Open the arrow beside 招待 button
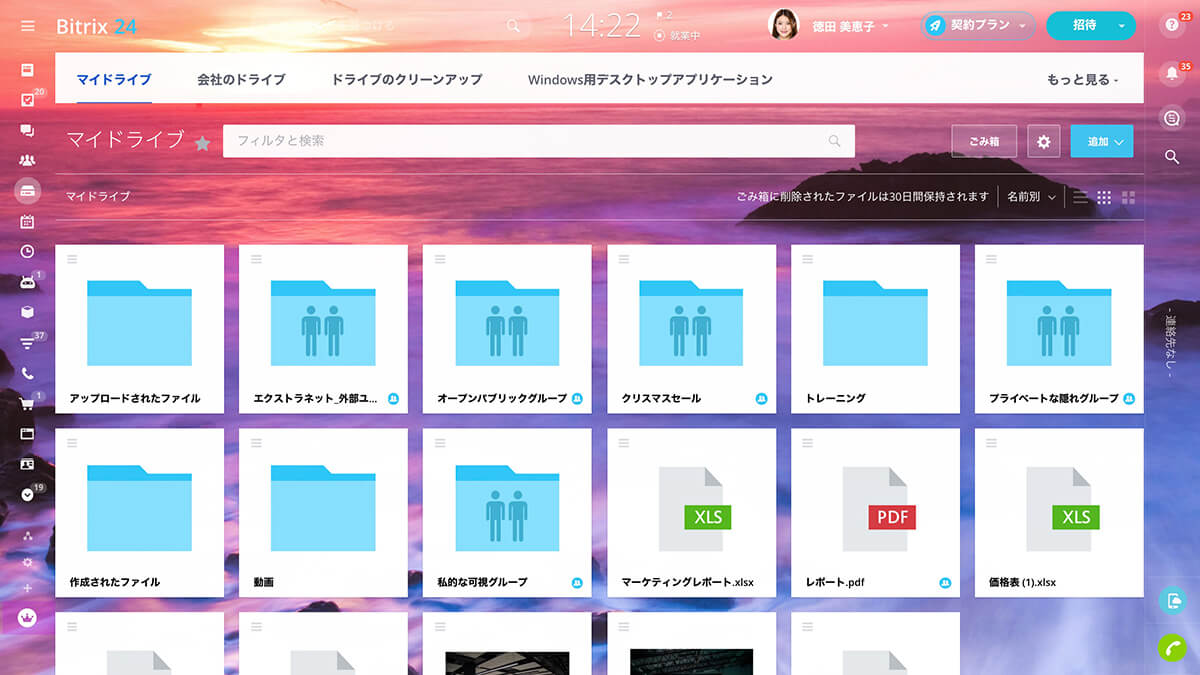 [1121, 26]
